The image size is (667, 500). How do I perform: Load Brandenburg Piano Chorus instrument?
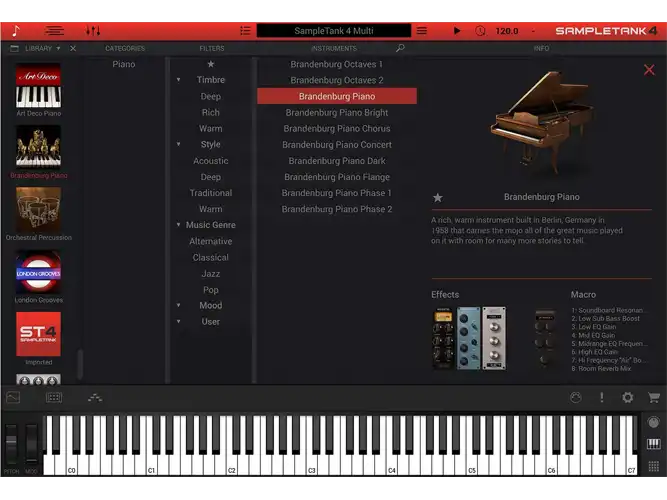pos(336,129)
